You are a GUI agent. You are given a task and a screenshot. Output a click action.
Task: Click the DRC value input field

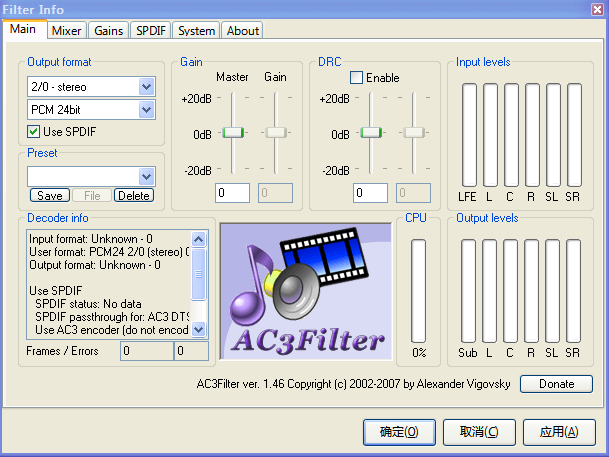pyautogui.click(x=370, y=193)
